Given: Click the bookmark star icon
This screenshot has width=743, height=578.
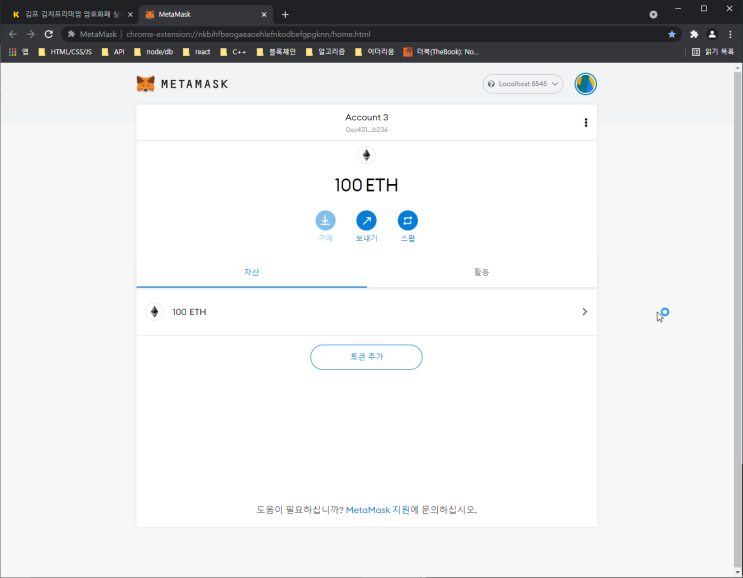Looking at the screenshot, I should [x=672, y=34].
